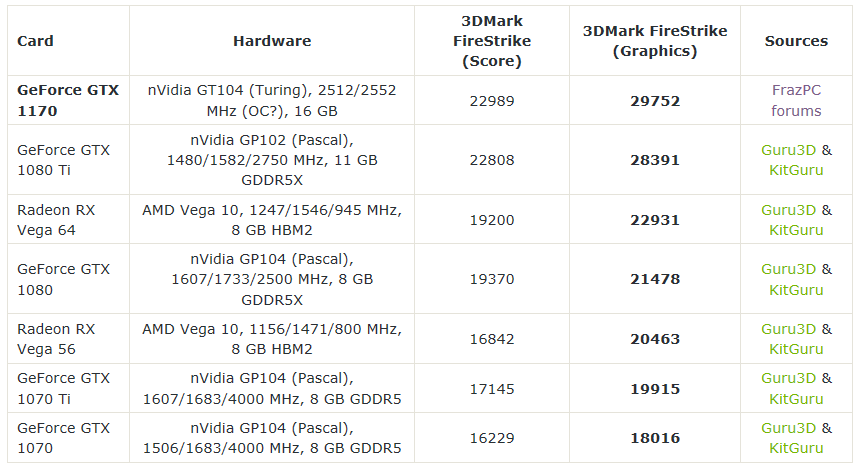Open Guru3D link in GTX 1080 Ti row
This screenshot has height=468, width=859.
pyautogui.click(x=788, y=150)
